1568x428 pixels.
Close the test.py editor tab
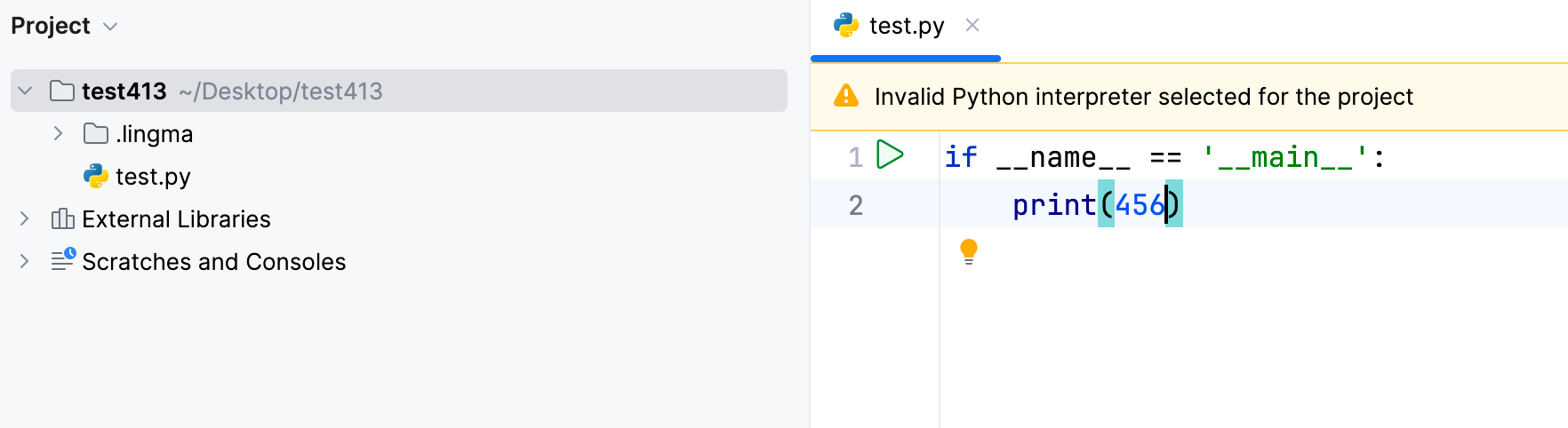pos(972,26)
